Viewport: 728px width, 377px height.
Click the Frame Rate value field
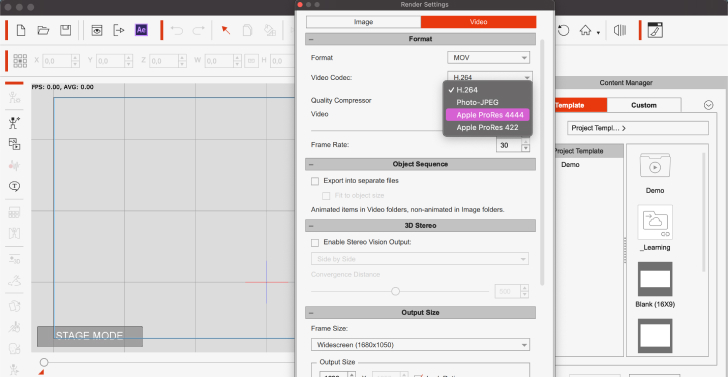(509, 145)
